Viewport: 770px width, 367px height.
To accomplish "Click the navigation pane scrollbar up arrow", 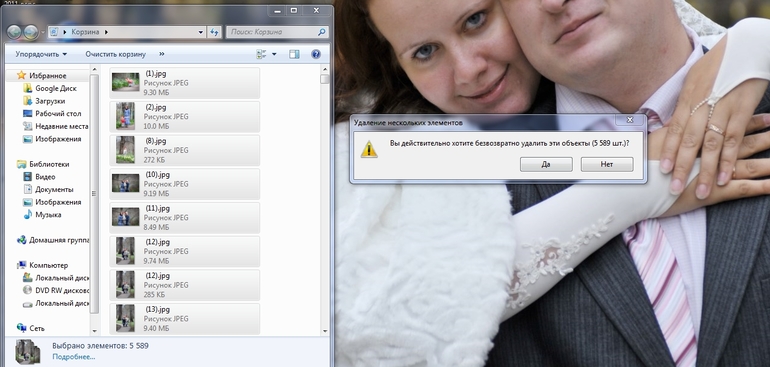I will (94, 70).
